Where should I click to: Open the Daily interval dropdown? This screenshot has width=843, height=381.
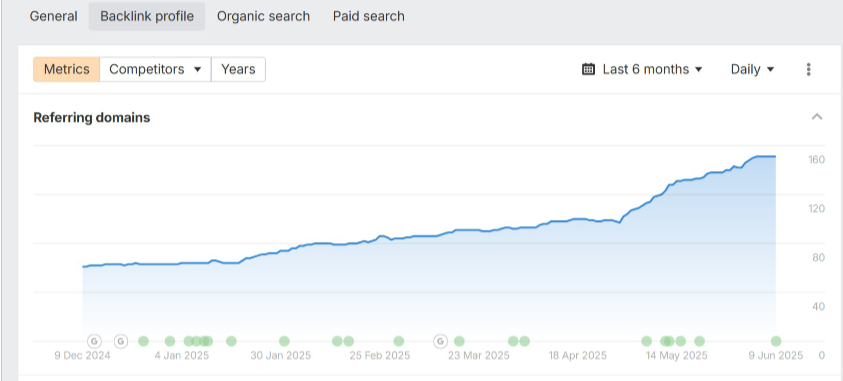tap(752, 69)
